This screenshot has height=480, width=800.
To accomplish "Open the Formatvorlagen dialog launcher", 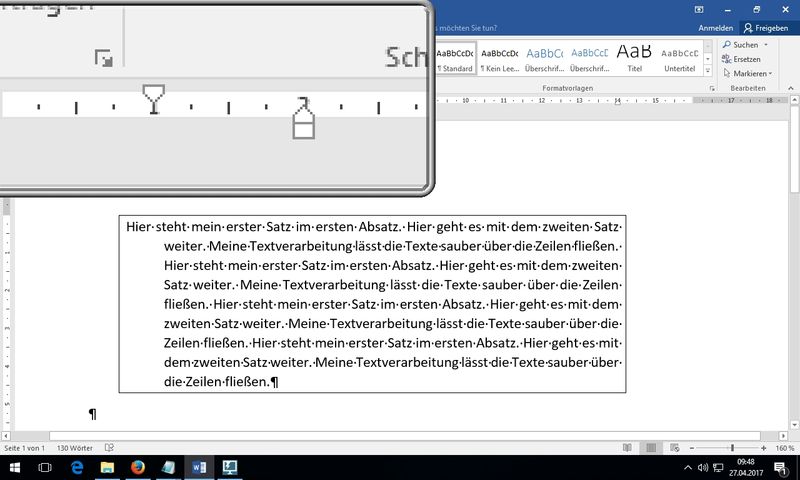I will (711, 88).
